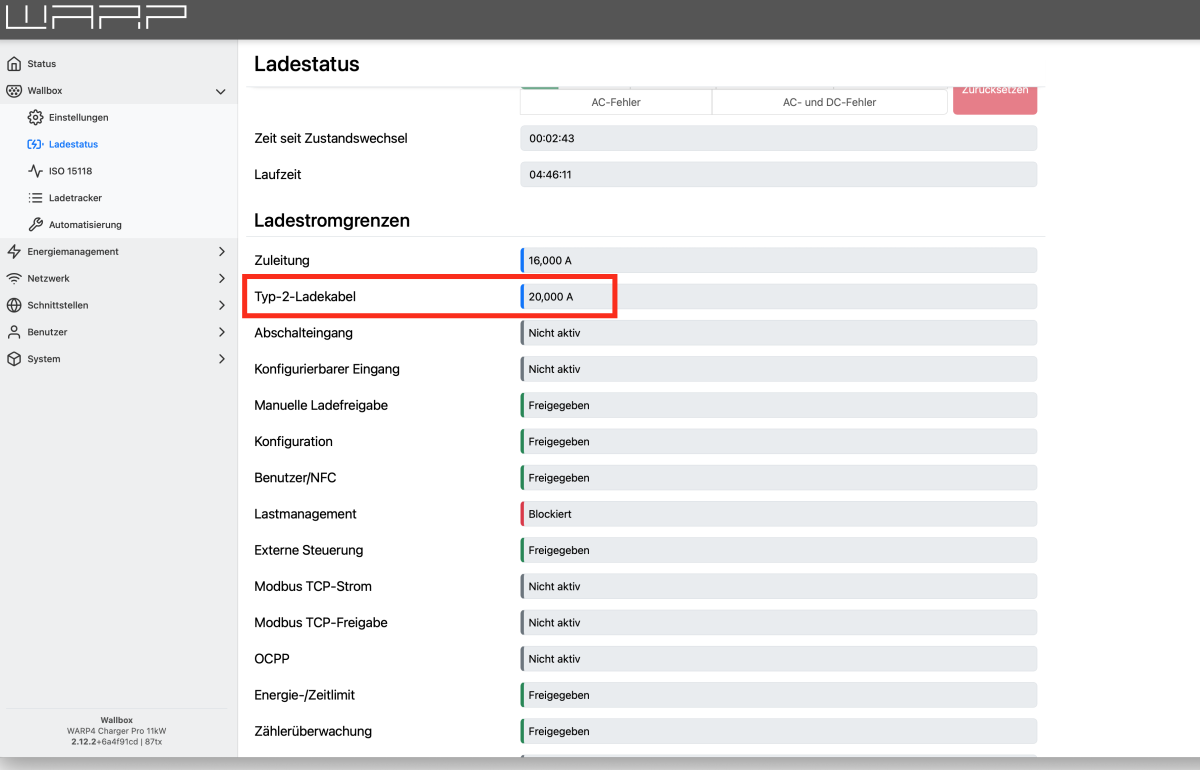The image size is (1200, 770).
Task: Click the Zählerüberwachung Freigegeben field
Action: coord(778,731)
